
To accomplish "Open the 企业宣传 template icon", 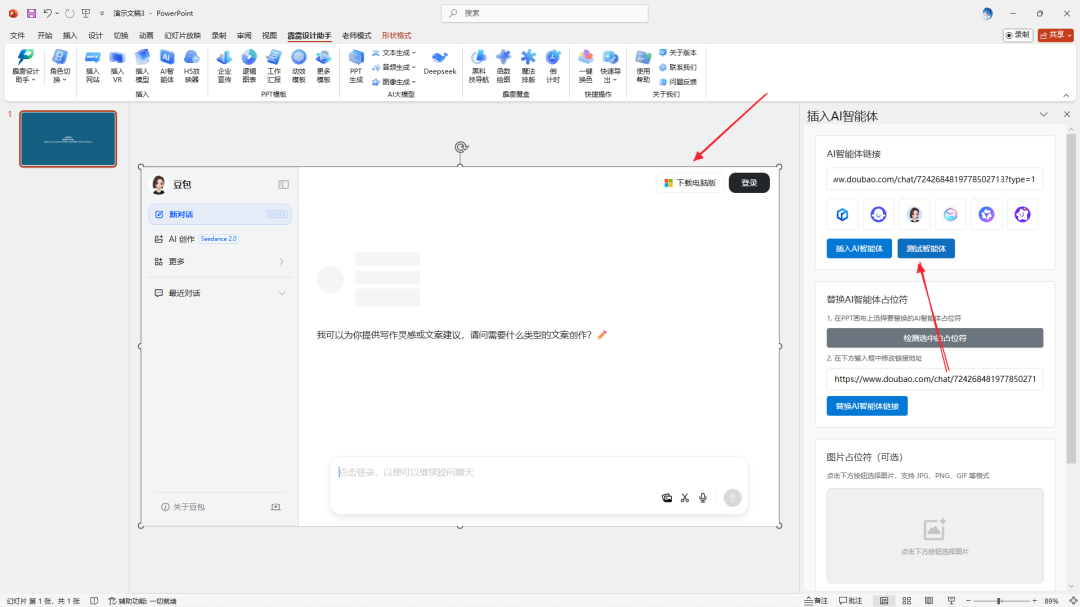I will 224,66.
